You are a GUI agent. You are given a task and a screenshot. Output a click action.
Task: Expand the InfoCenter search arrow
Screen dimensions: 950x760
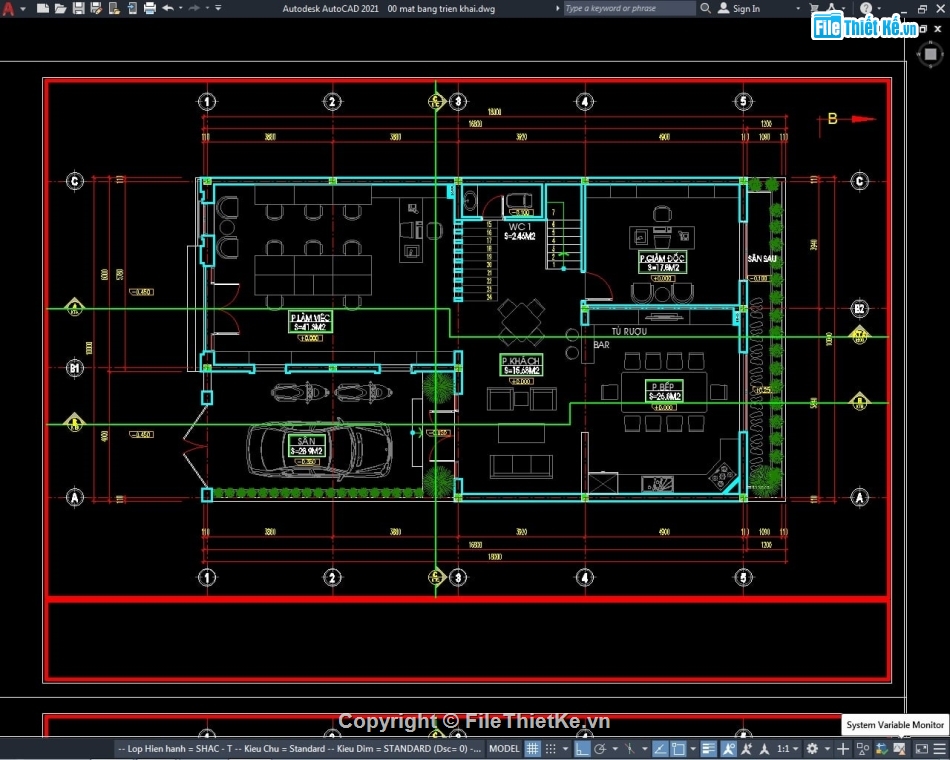pyautogui.click(x=558, y=8)
